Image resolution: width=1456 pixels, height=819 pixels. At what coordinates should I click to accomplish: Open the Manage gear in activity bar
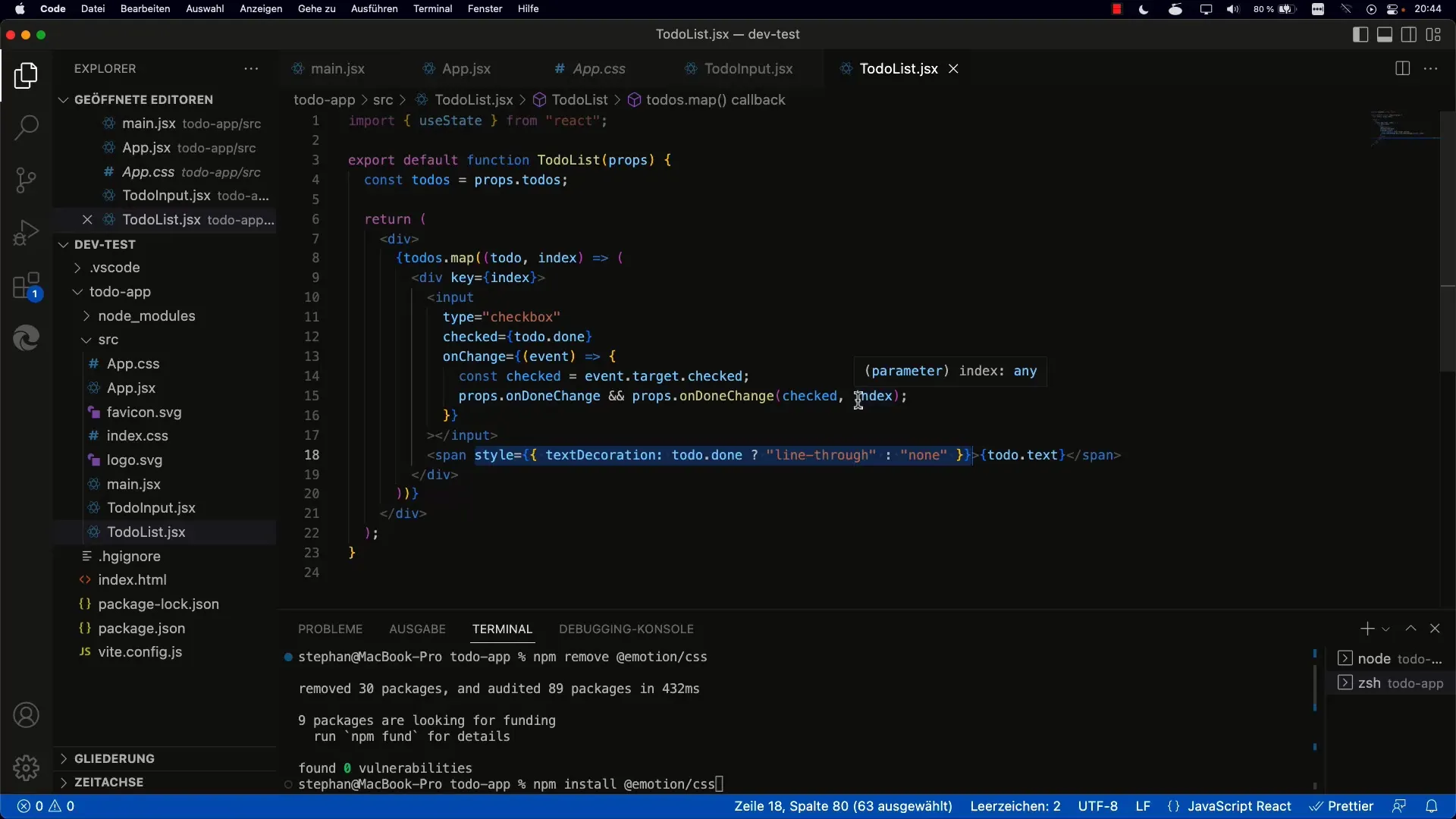pos(26,768)
